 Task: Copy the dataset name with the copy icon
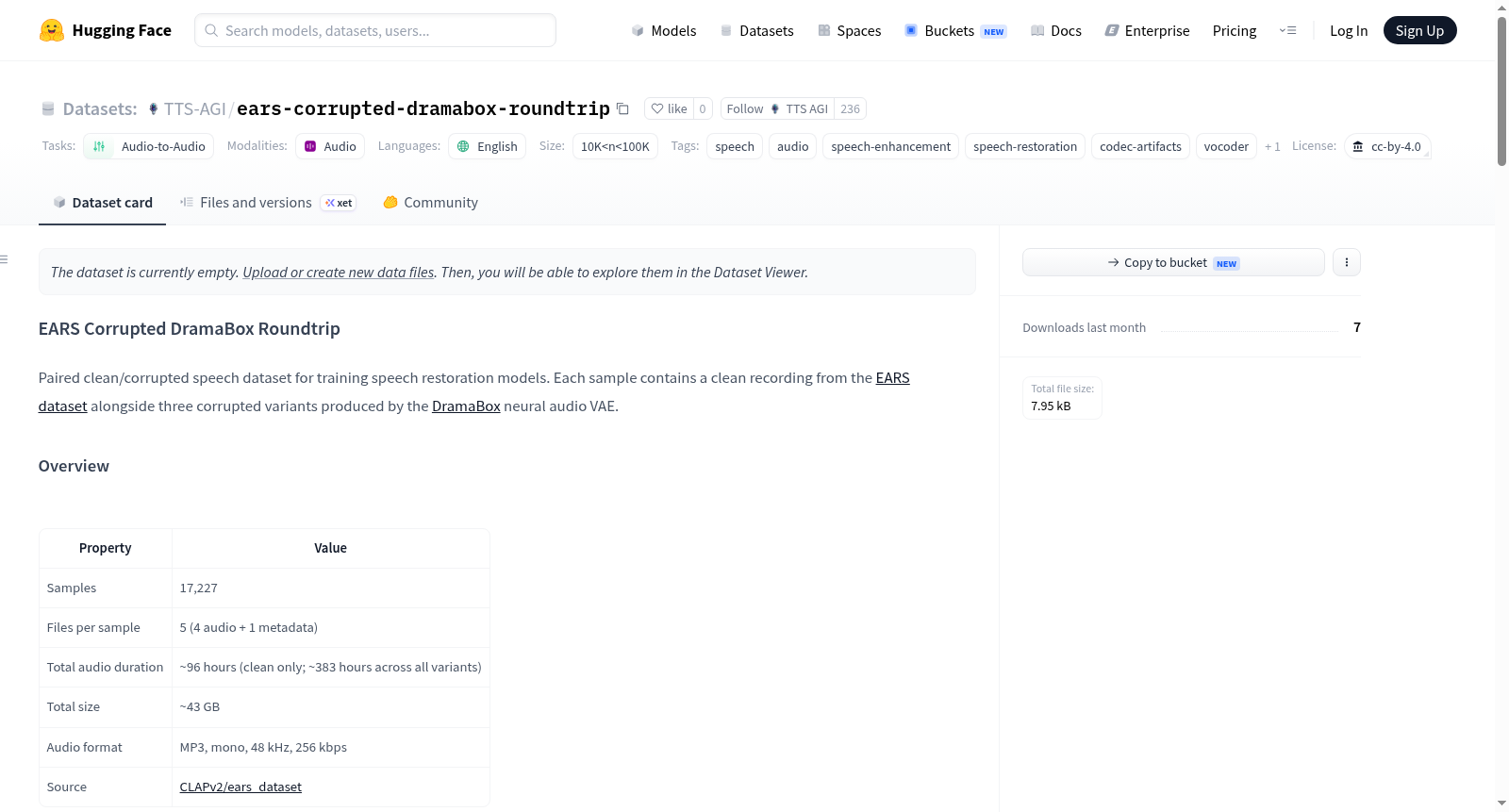(622, 108)
